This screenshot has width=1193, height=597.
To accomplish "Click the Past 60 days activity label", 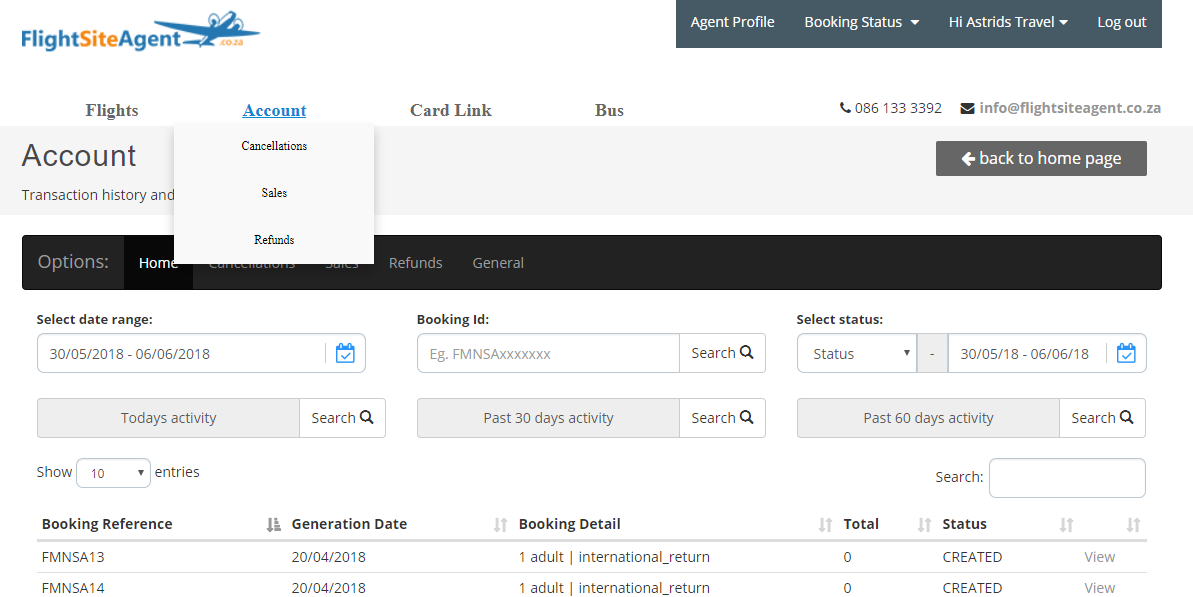I will [928, 418].
